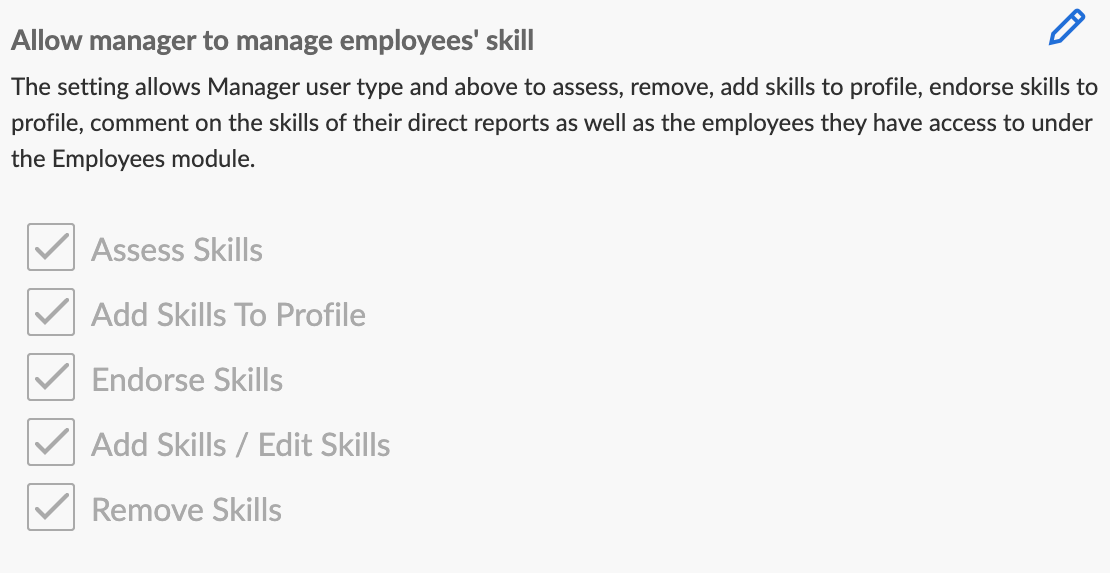Disable the Endorse Skills checkbox

[51, 379]
